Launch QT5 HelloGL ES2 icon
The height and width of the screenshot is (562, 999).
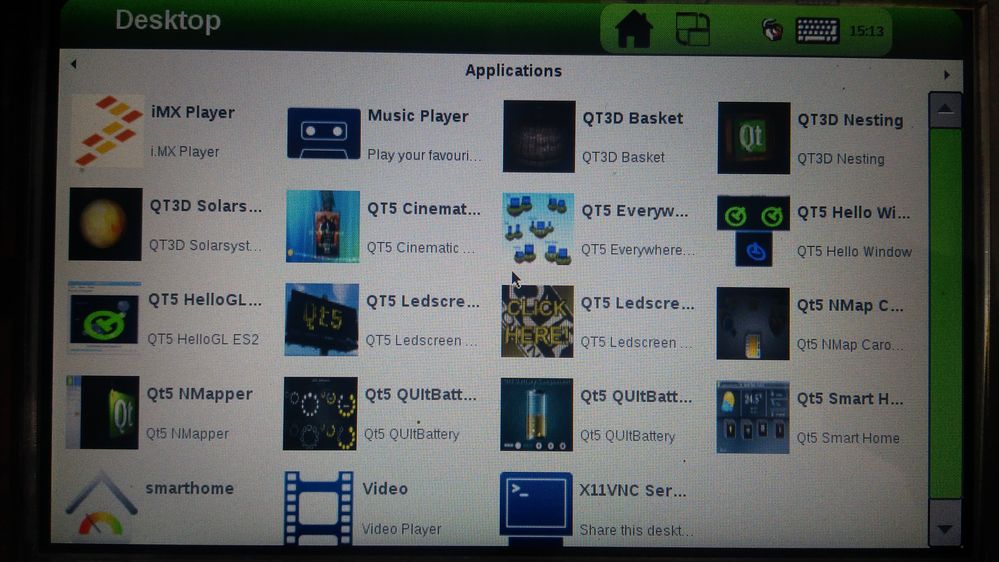click(x=104, y=318)
